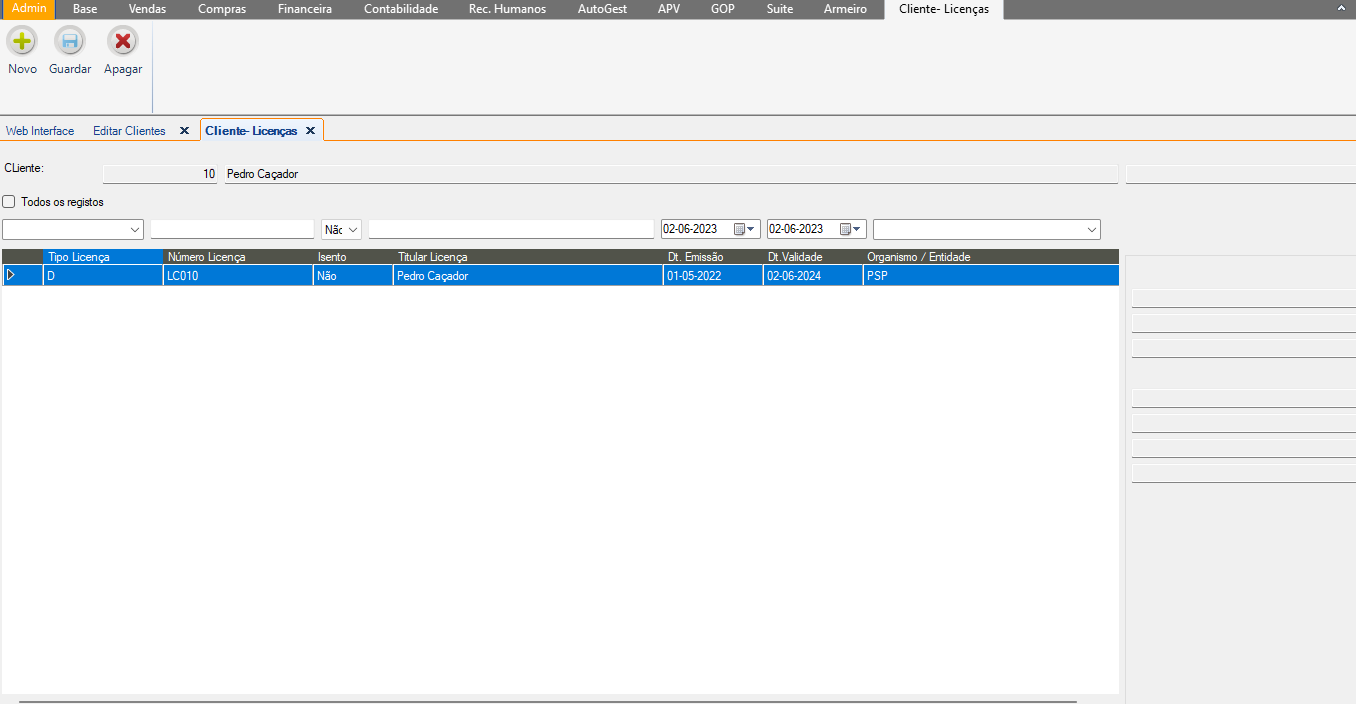Close the Editar Clientes tab
Viewport: 1356px width, 704px height.
point(184,131)
